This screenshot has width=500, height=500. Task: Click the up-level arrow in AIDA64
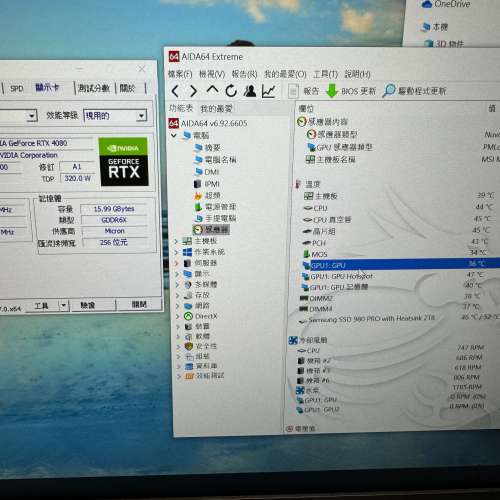pos(212,90)
